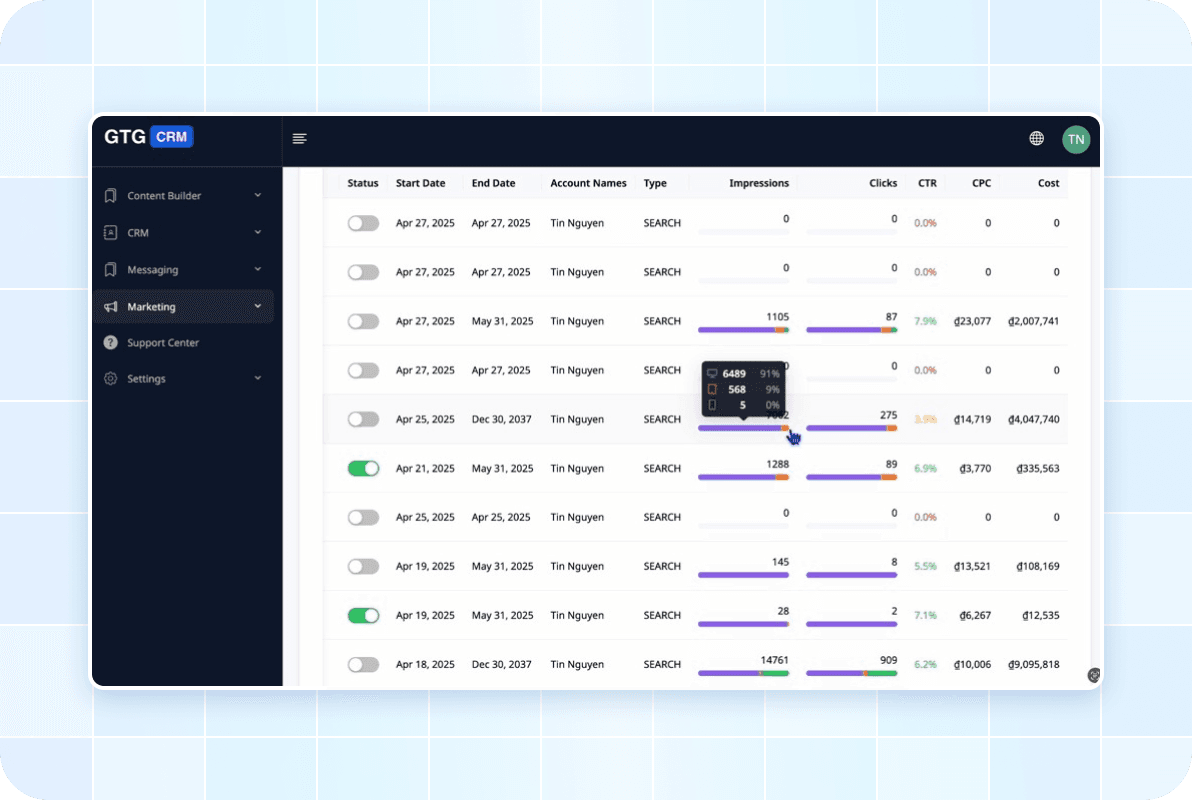This screenshot has height=800, width=1192.
Task: Open the Support Center menu item
Action: click(x=183, y=342)
